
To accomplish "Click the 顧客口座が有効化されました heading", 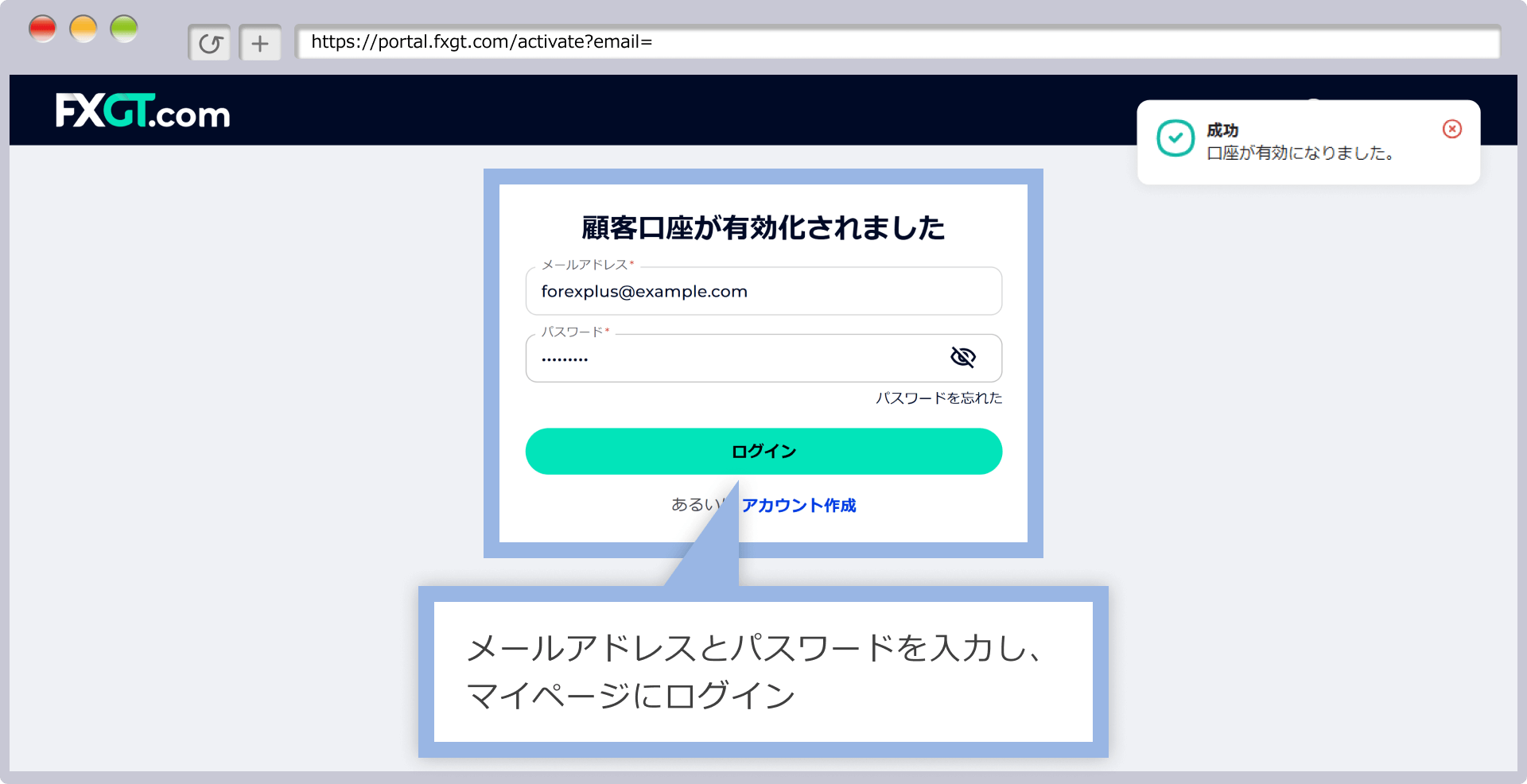I will (x=762, y=228).
